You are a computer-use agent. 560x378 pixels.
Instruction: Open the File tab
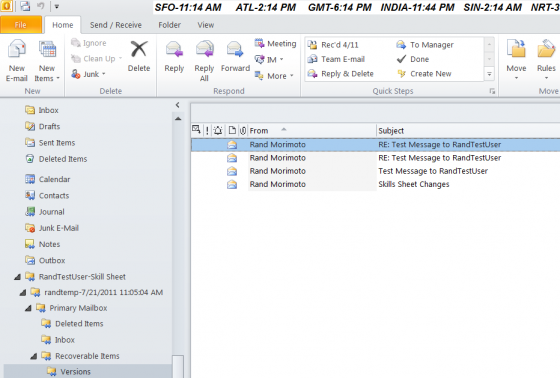point(20,25)
